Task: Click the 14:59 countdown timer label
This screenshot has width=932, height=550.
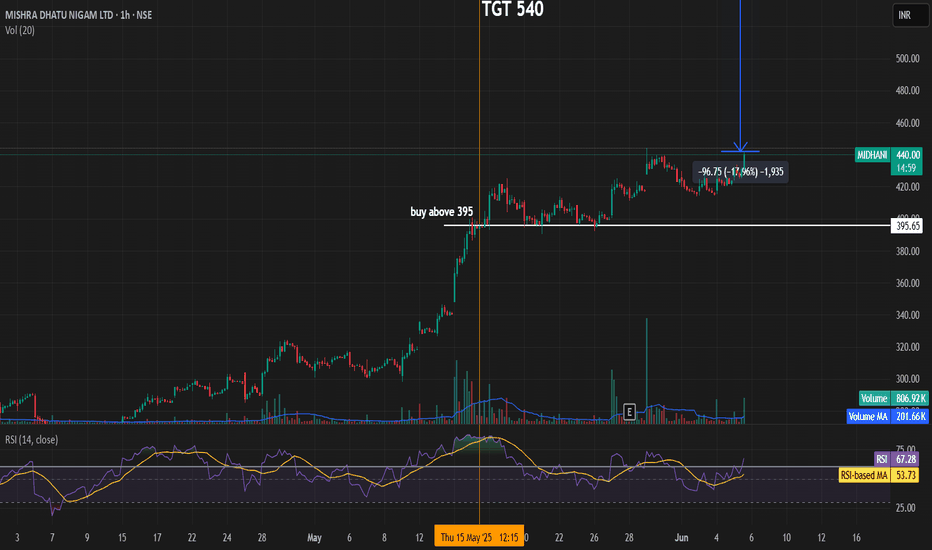Action: click(x=907, y=168)
